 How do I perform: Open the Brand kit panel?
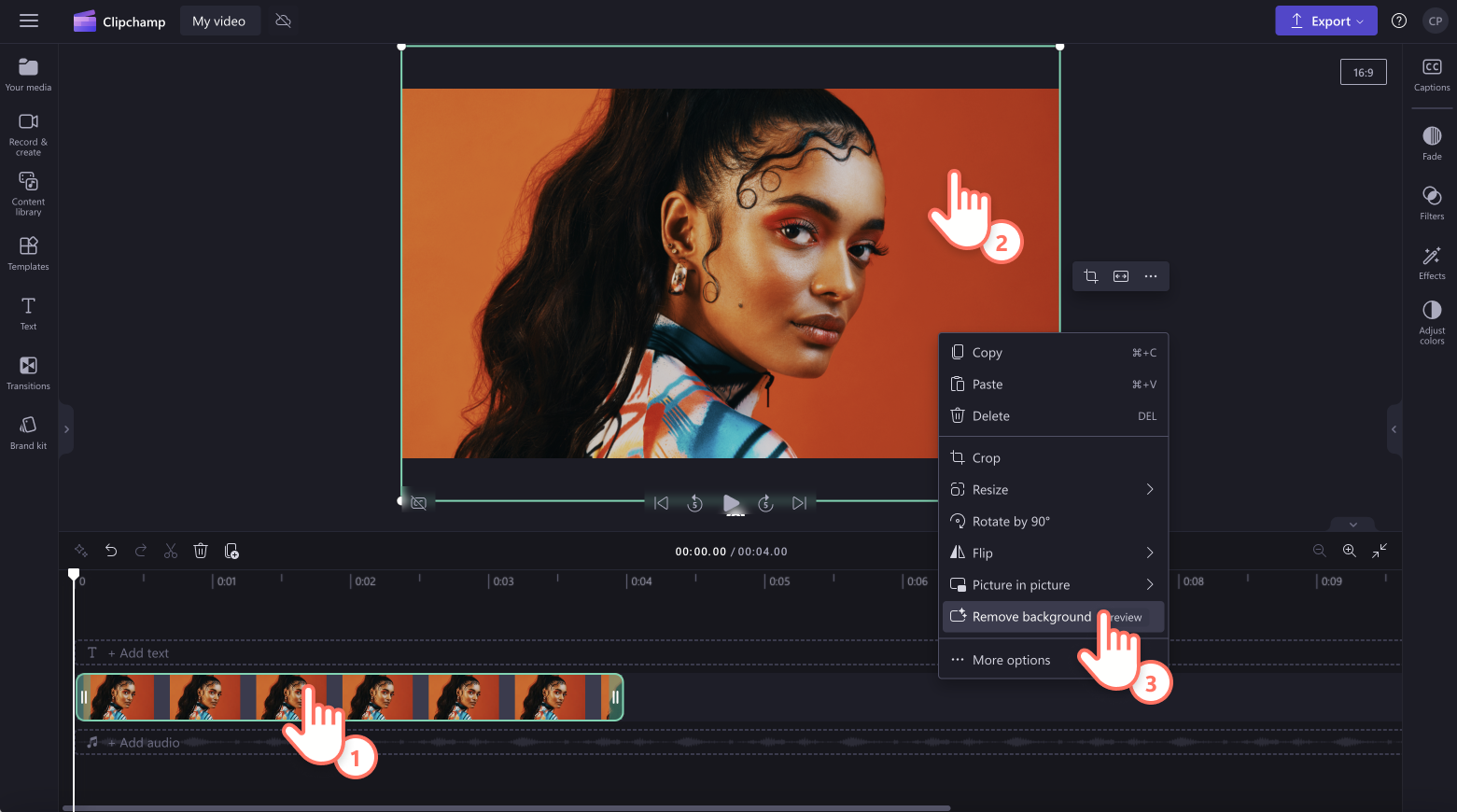(28, 432)
